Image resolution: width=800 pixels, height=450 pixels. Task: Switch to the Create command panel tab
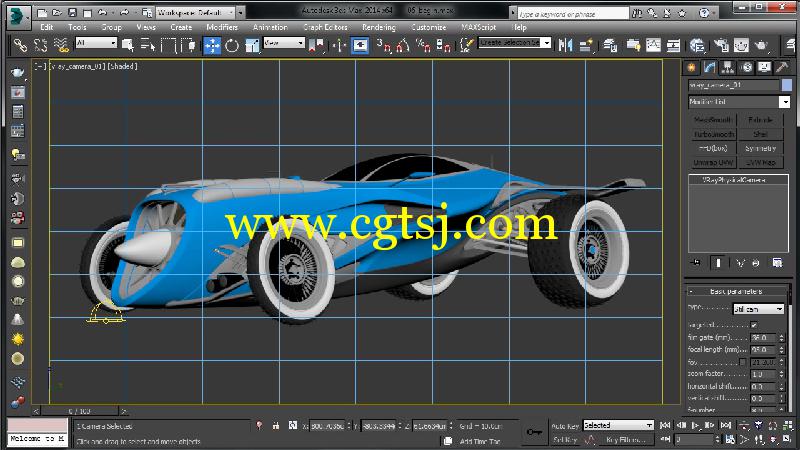coord(691,67)
